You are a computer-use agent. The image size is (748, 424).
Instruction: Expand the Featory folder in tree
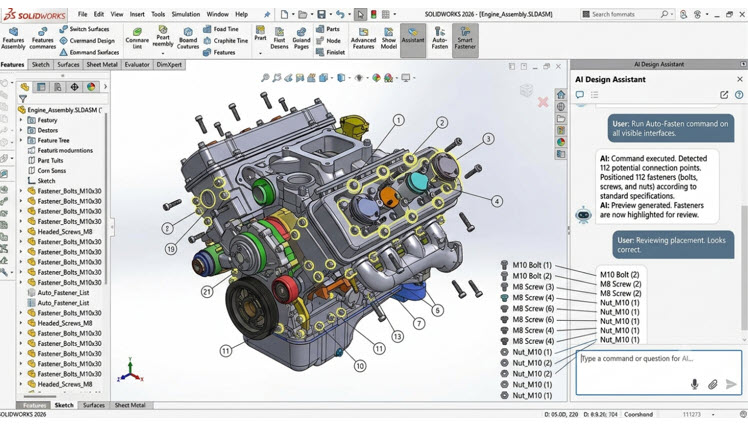pos(21,120)
